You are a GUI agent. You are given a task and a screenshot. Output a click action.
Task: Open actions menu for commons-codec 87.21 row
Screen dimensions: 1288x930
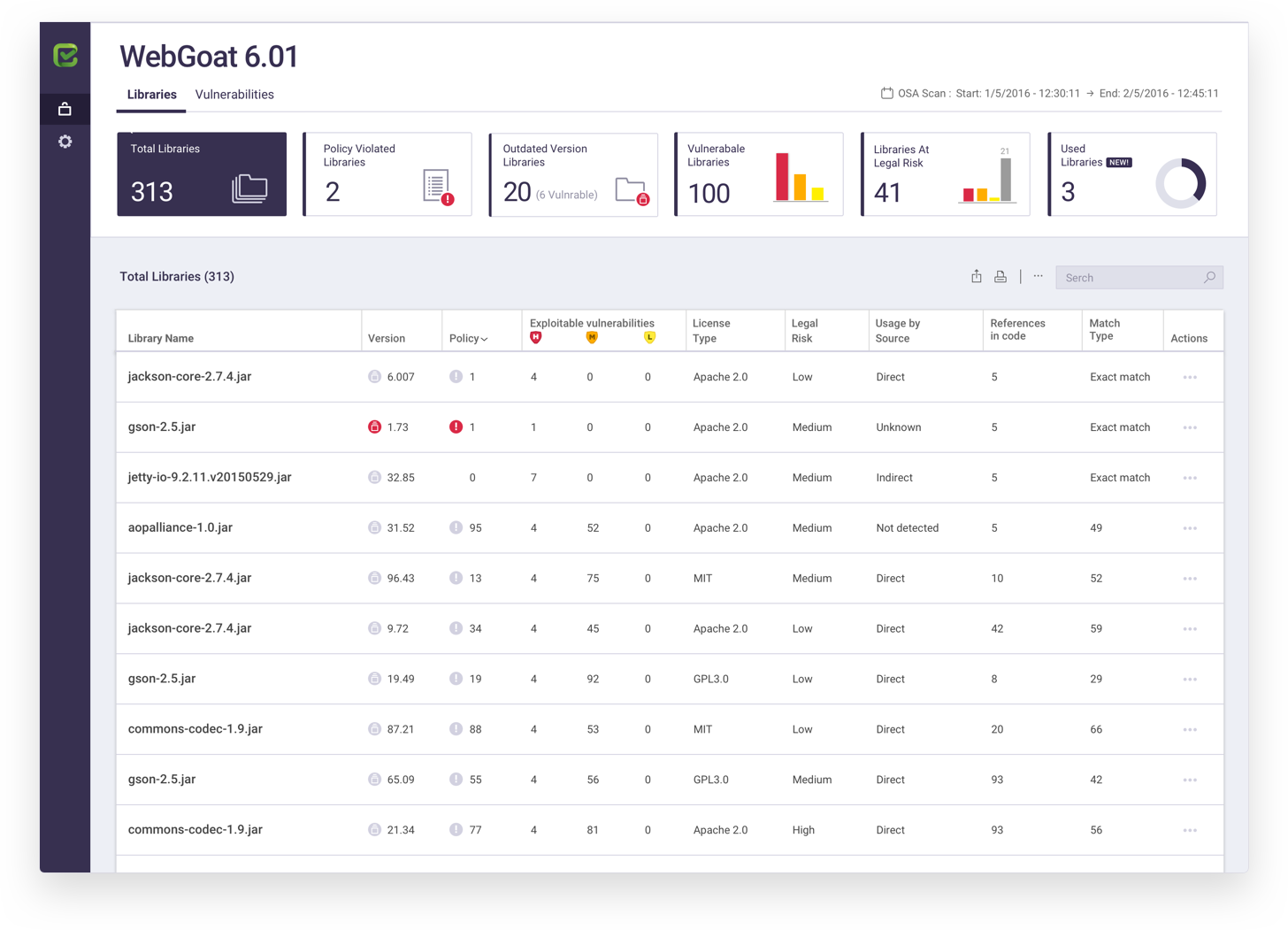[1190, 730]
